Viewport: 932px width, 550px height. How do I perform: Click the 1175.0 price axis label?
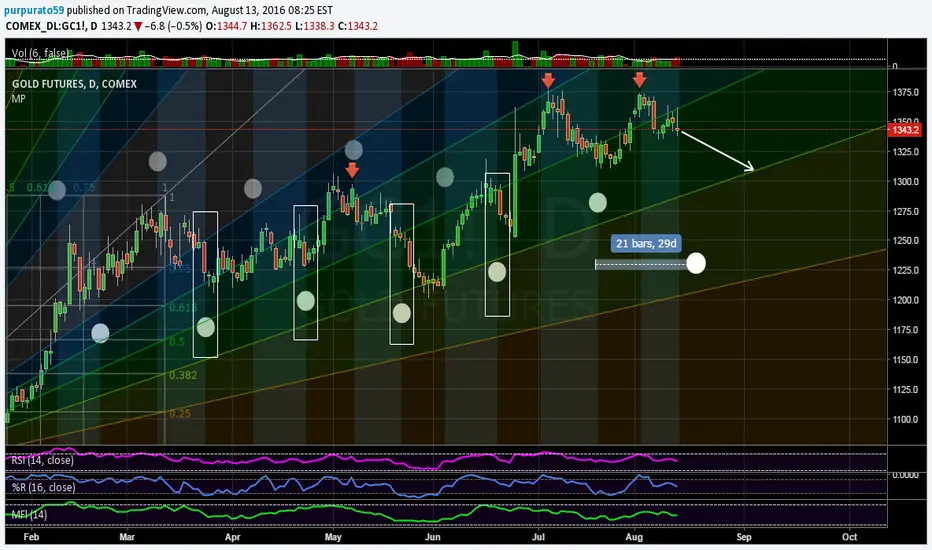click(905, 330)
